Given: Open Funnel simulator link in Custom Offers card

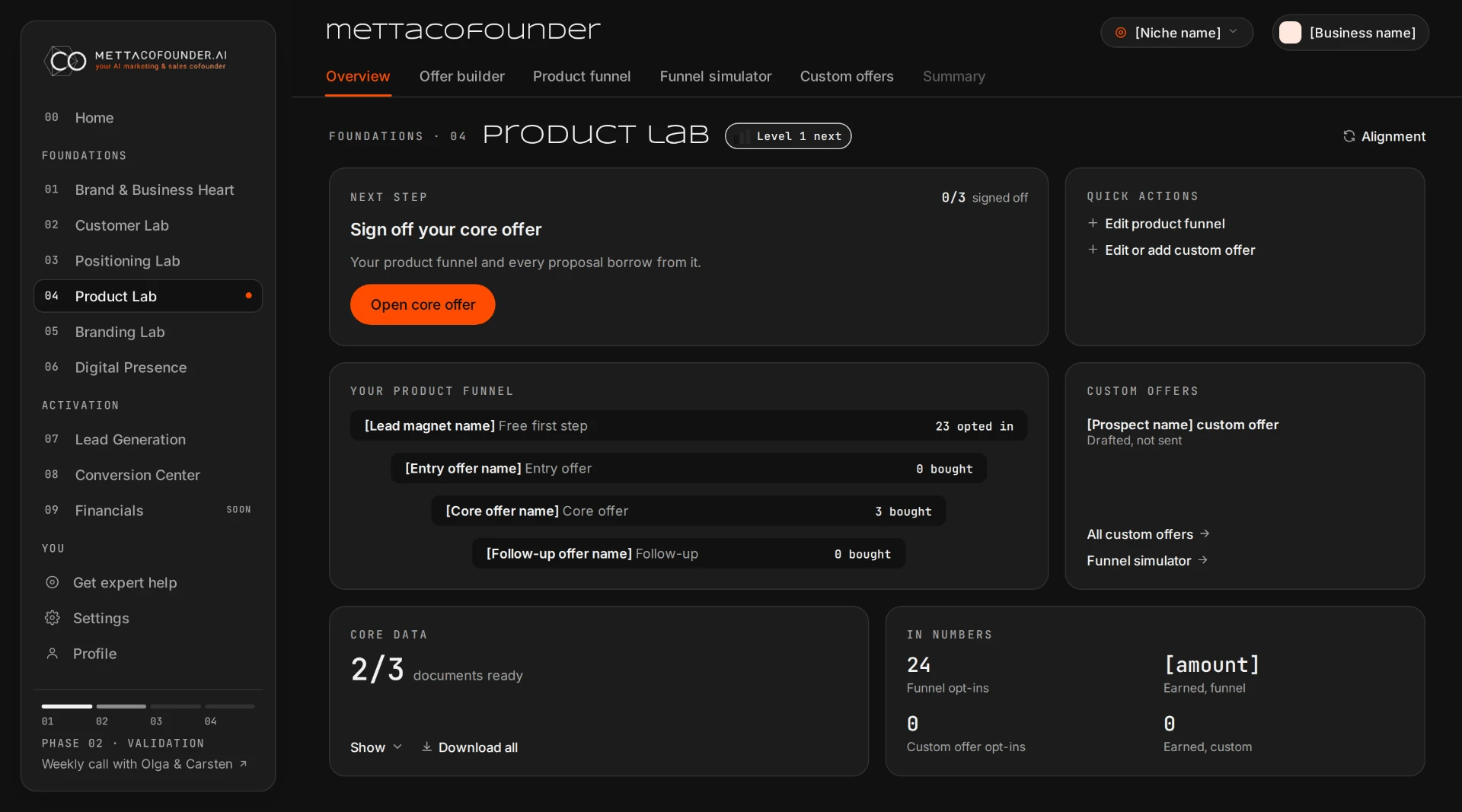Looking at the screenshot, I should (x=1147, y=561).
